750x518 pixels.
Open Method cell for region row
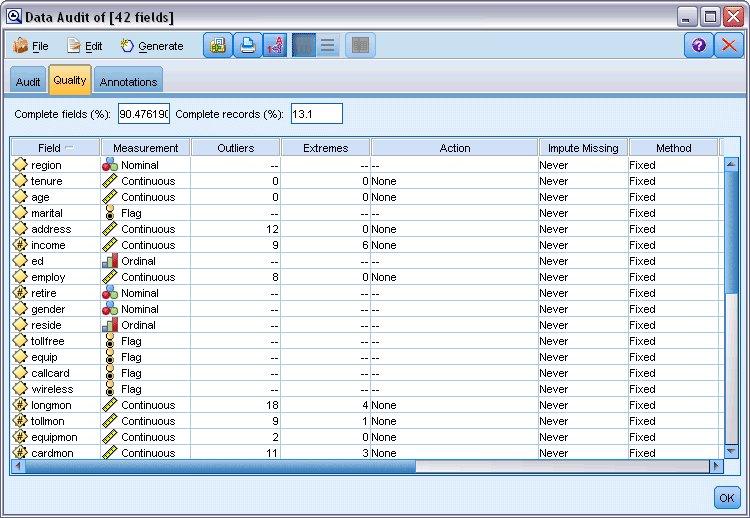(673, 165)
